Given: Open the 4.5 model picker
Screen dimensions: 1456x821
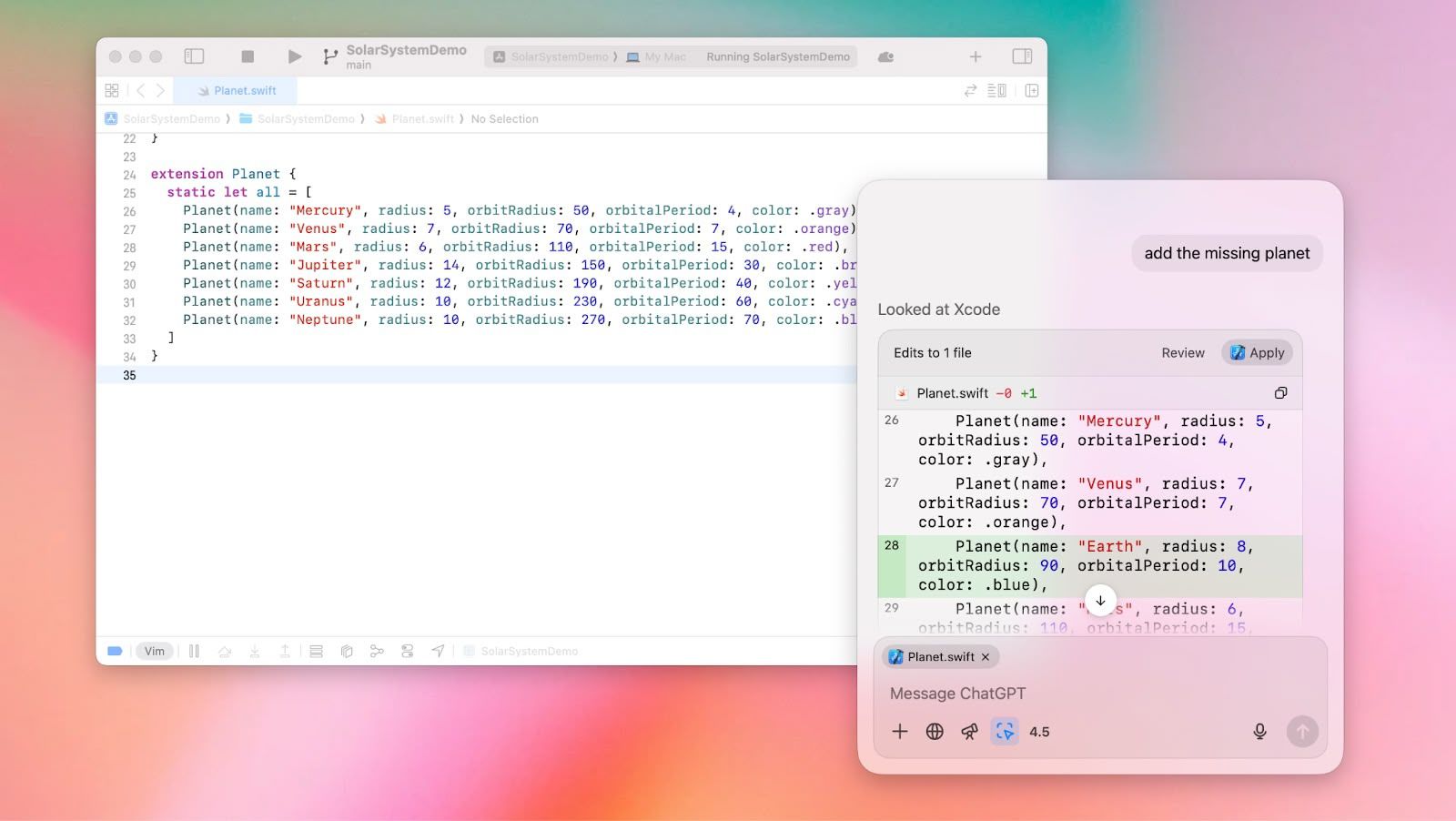Looking at the screenshot, I should click(1039, 731).
